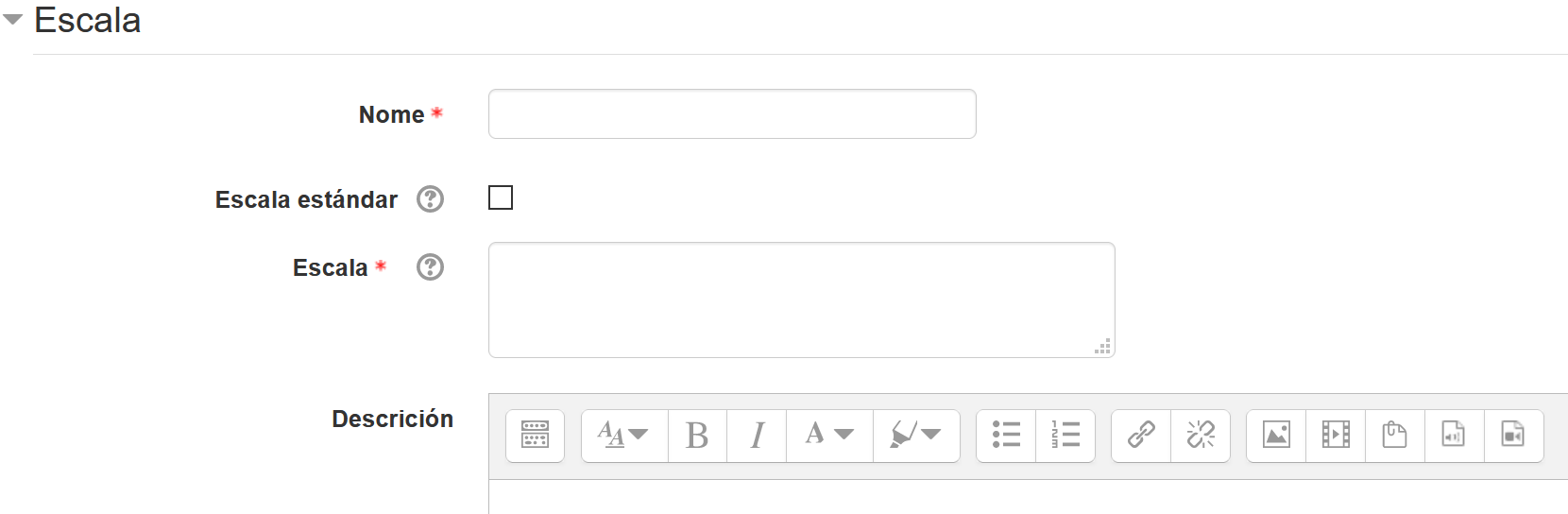The width and height of the screenshot is (1568, 514).
Task: Show help for Escala estándar
Action: (x=430, y=199)
